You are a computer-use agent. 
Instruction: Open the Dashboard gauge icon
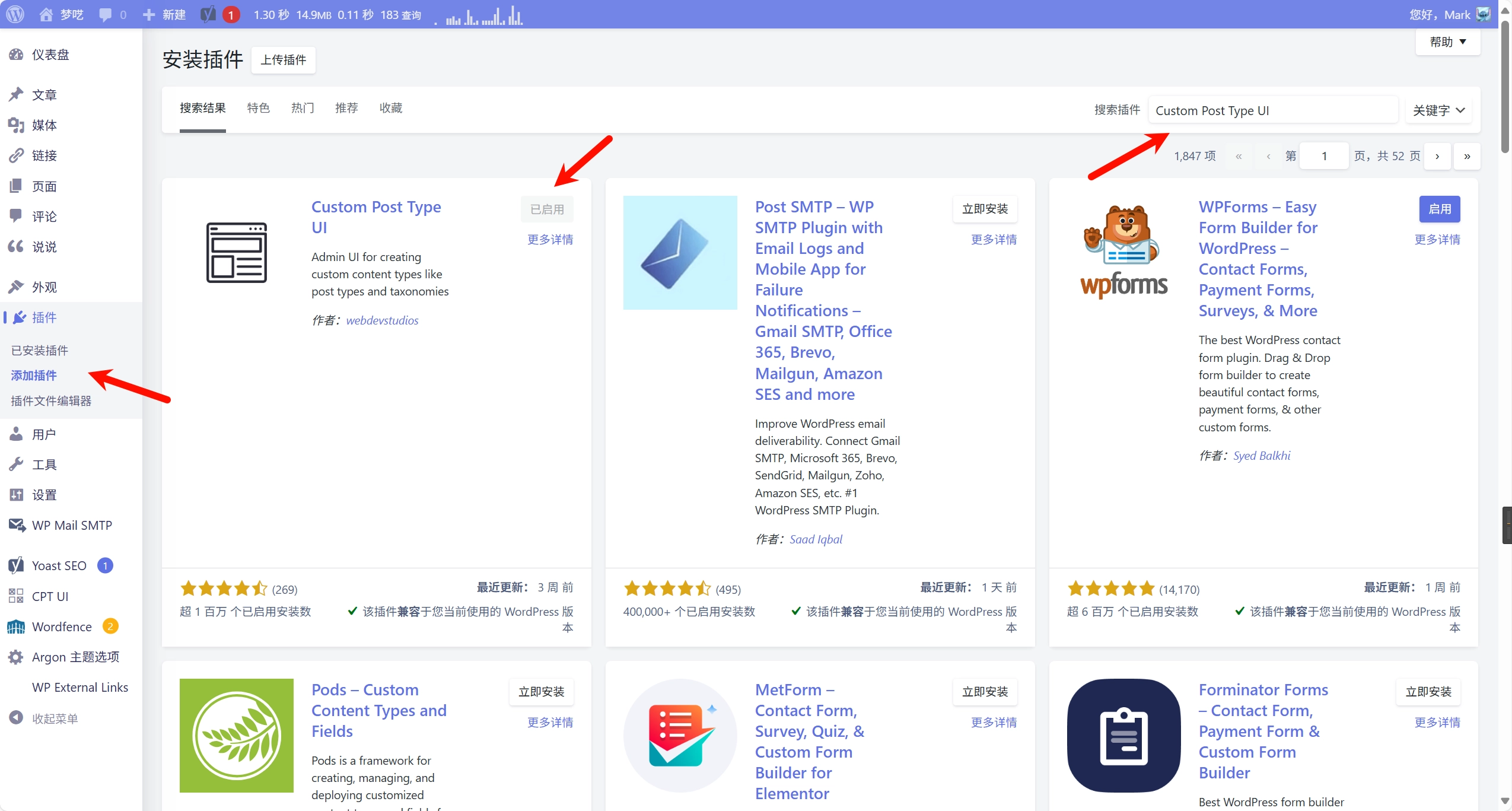[x=16, y=55]
